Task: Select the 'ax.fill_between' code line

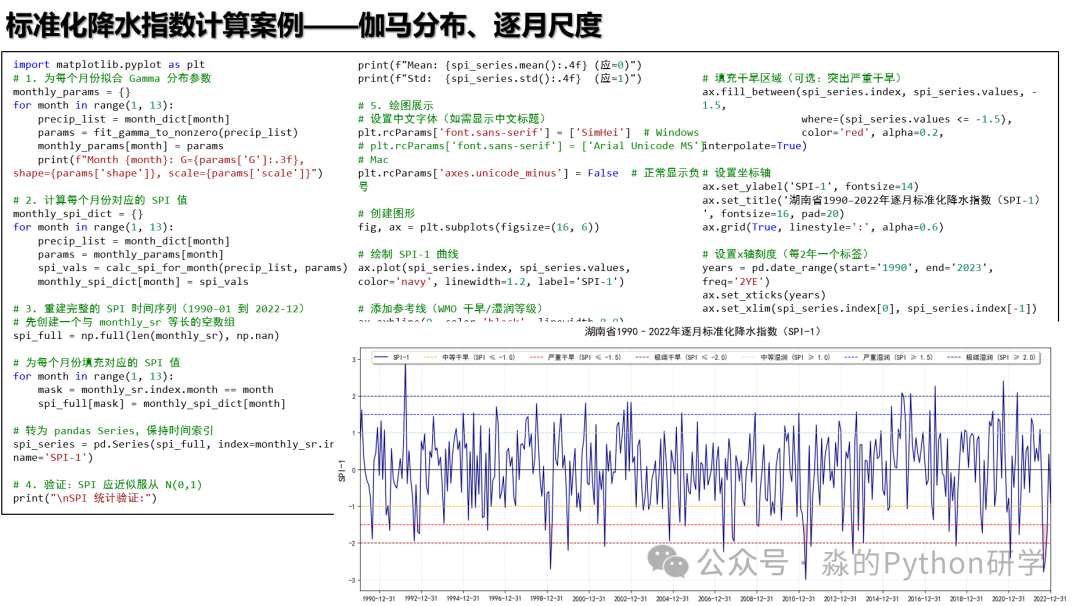Action: [x=869, y=92]
